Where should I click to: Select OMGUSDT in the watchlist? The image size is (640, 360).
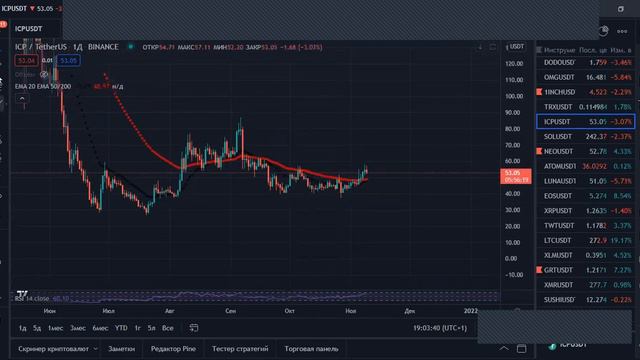click(x=585, y=77)
